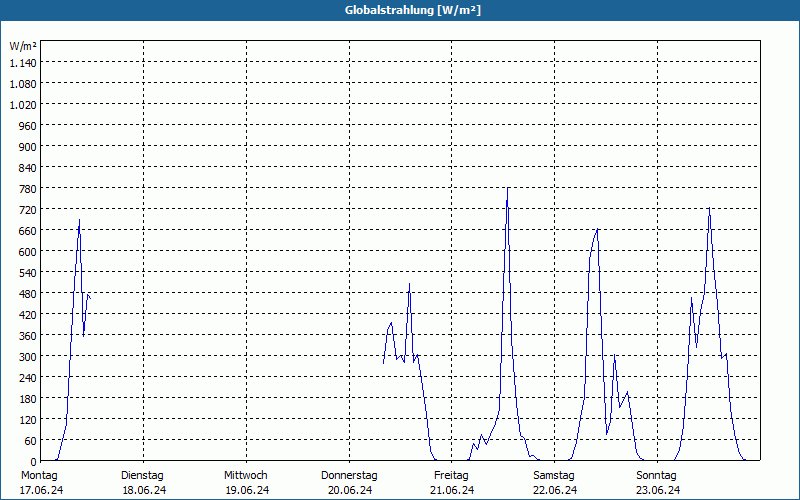Click the 0 axis label

point(34,461)
